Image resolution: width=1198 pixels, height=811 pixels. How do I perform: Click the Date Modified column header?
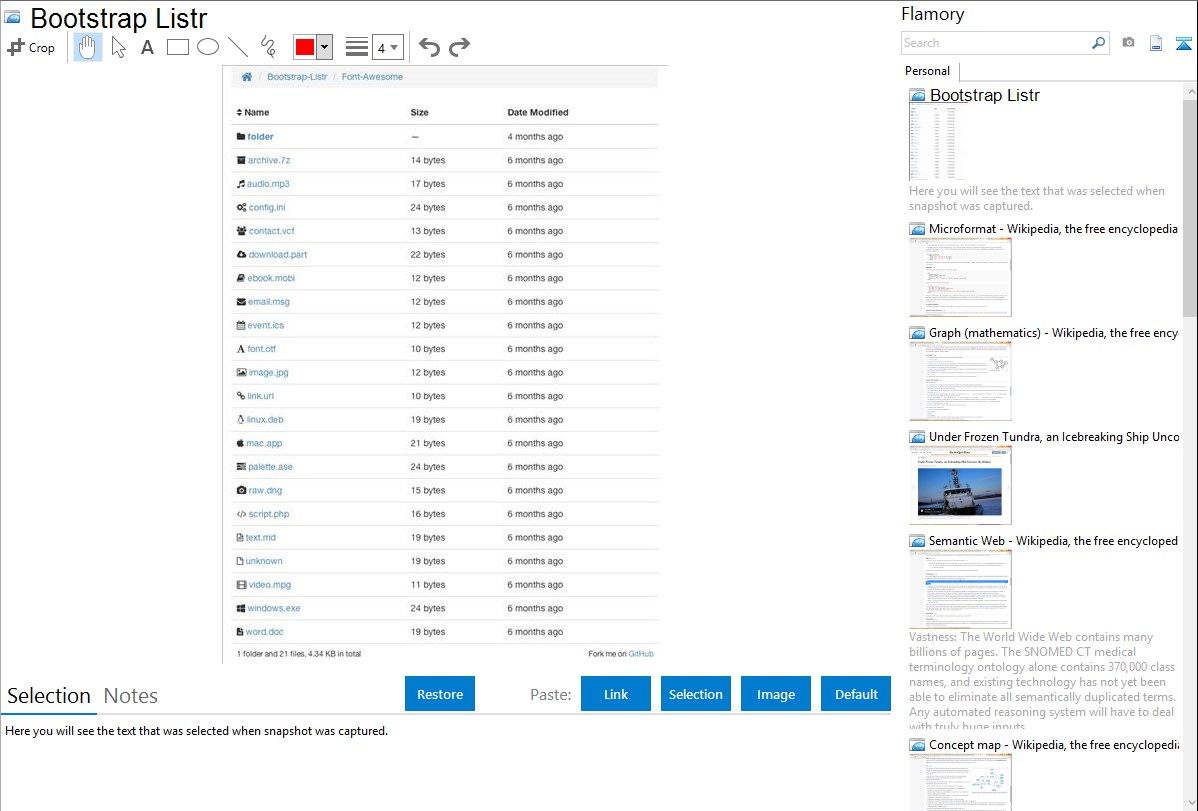coord(538,112)
